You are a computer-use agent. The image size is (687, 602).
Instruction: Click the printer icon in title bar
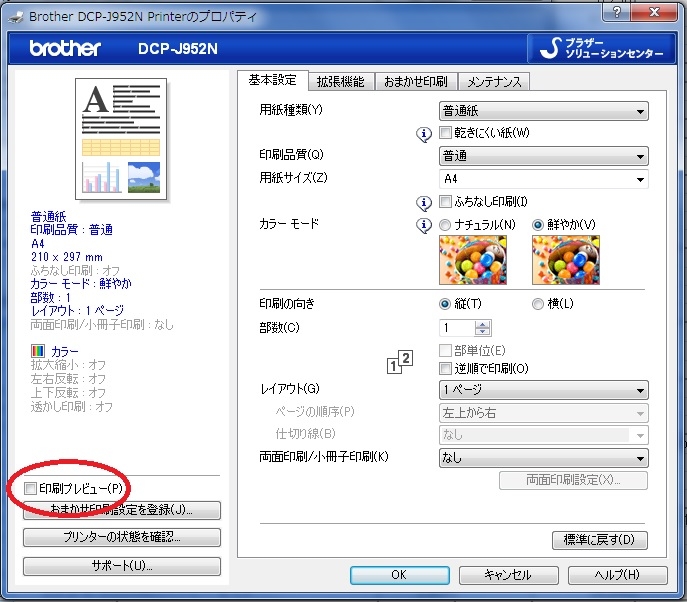coord(16,17)
